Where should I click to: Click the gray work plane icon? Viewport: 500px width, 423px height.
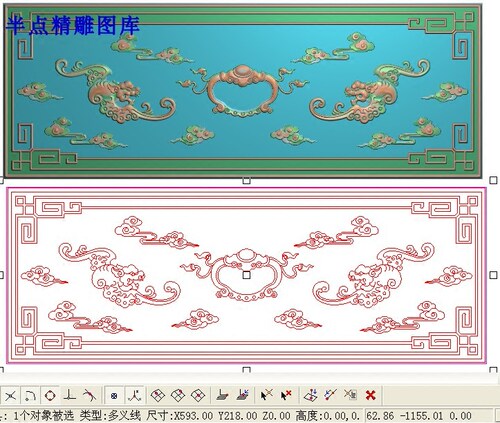(x=222, y=396)
